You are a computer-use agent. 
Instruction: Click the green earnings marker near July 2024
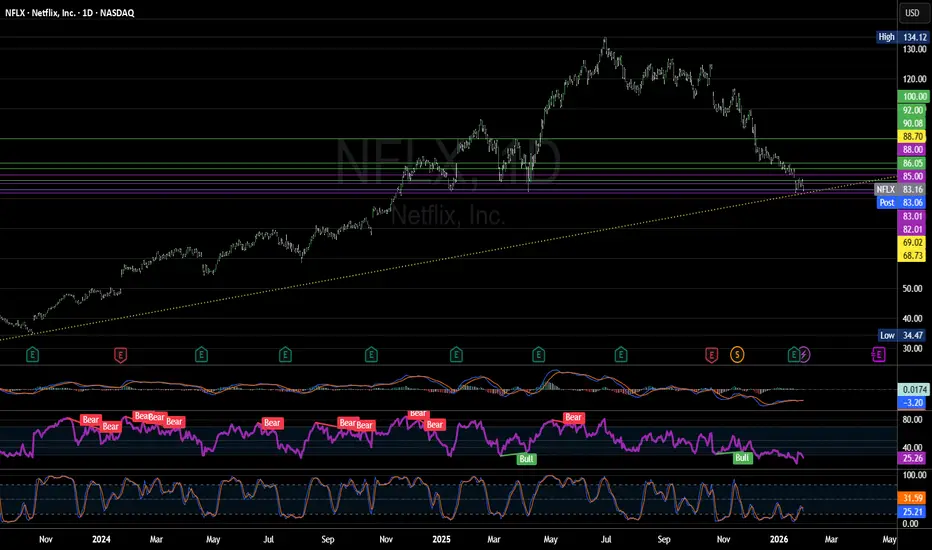coord(285,355)
